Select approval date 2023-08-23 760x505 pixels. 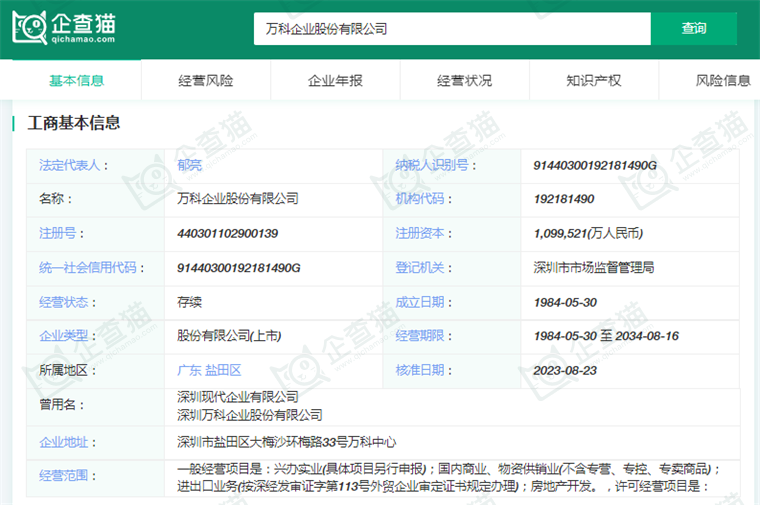click(x=565, y=370)
